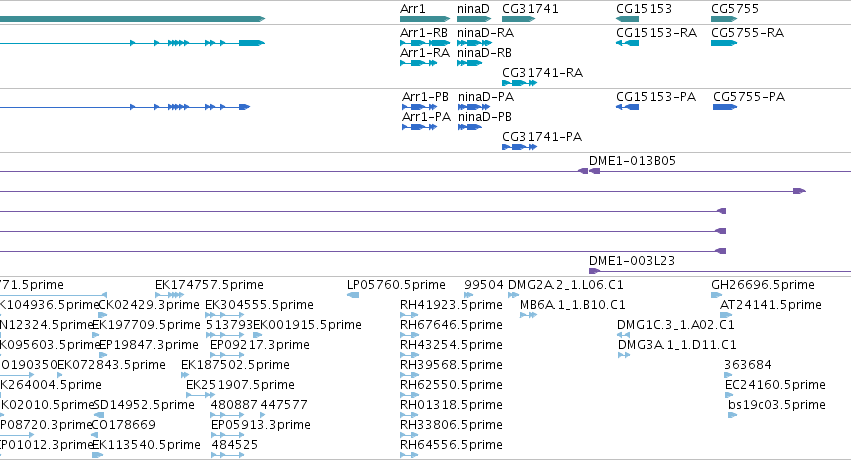This screenshot has height=460, width=851.
Task: Click the CG5755-PA protein glyph
Action: pyautogui.click(x=725, y=107)
